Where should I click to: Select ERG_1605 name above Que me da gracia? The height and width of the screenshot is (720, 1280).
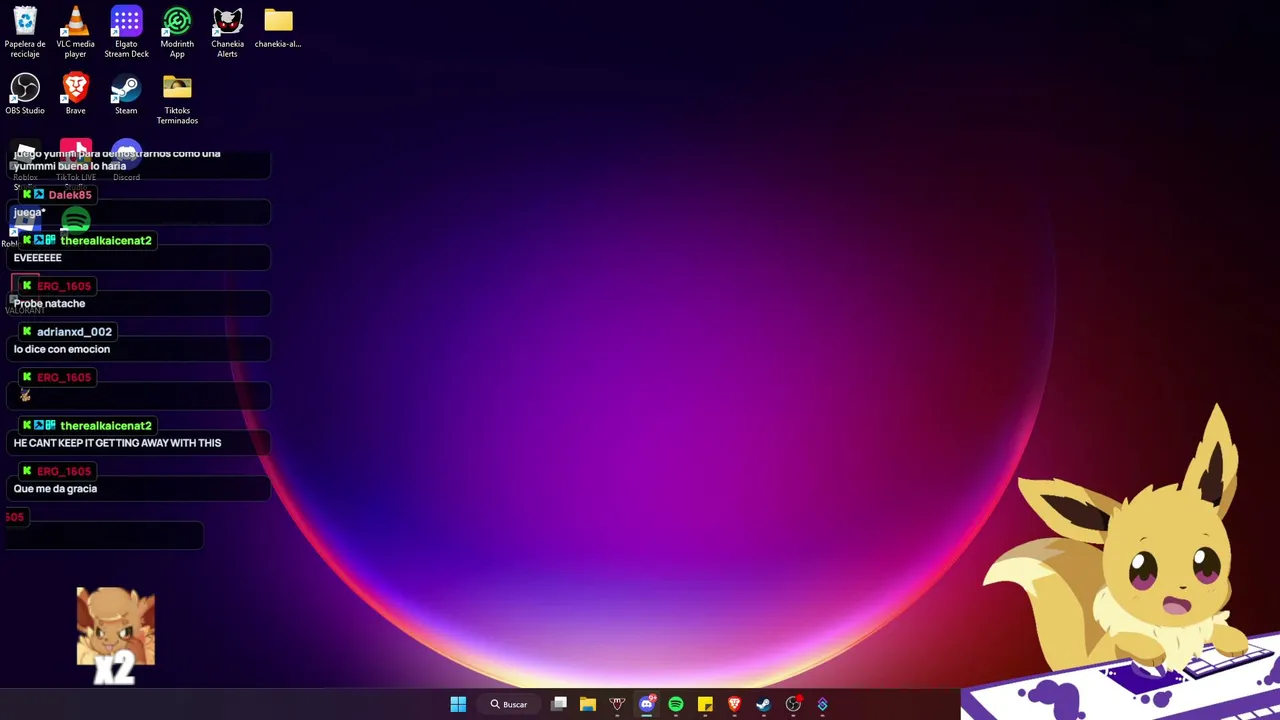click(64, 471)
